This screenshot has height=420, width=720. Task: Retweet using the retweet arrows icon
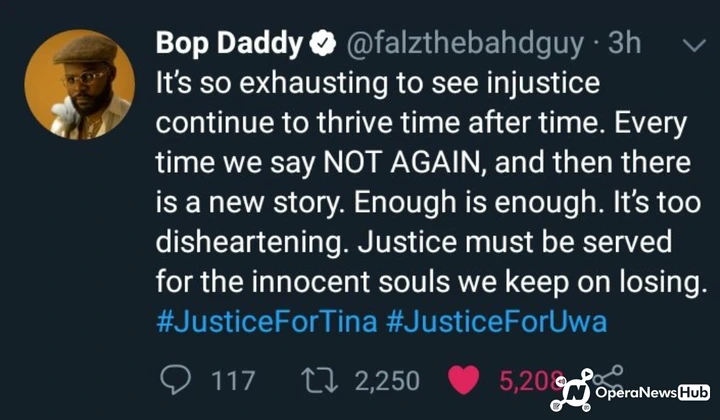click(320, 381)
